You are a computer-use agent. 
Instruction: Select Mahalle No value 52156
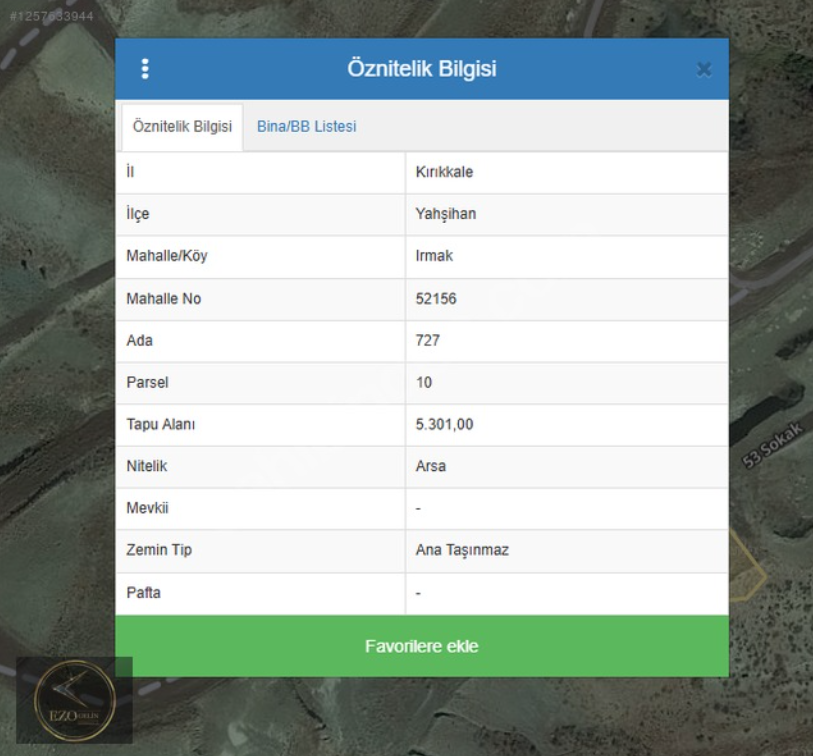pos(436,299)
